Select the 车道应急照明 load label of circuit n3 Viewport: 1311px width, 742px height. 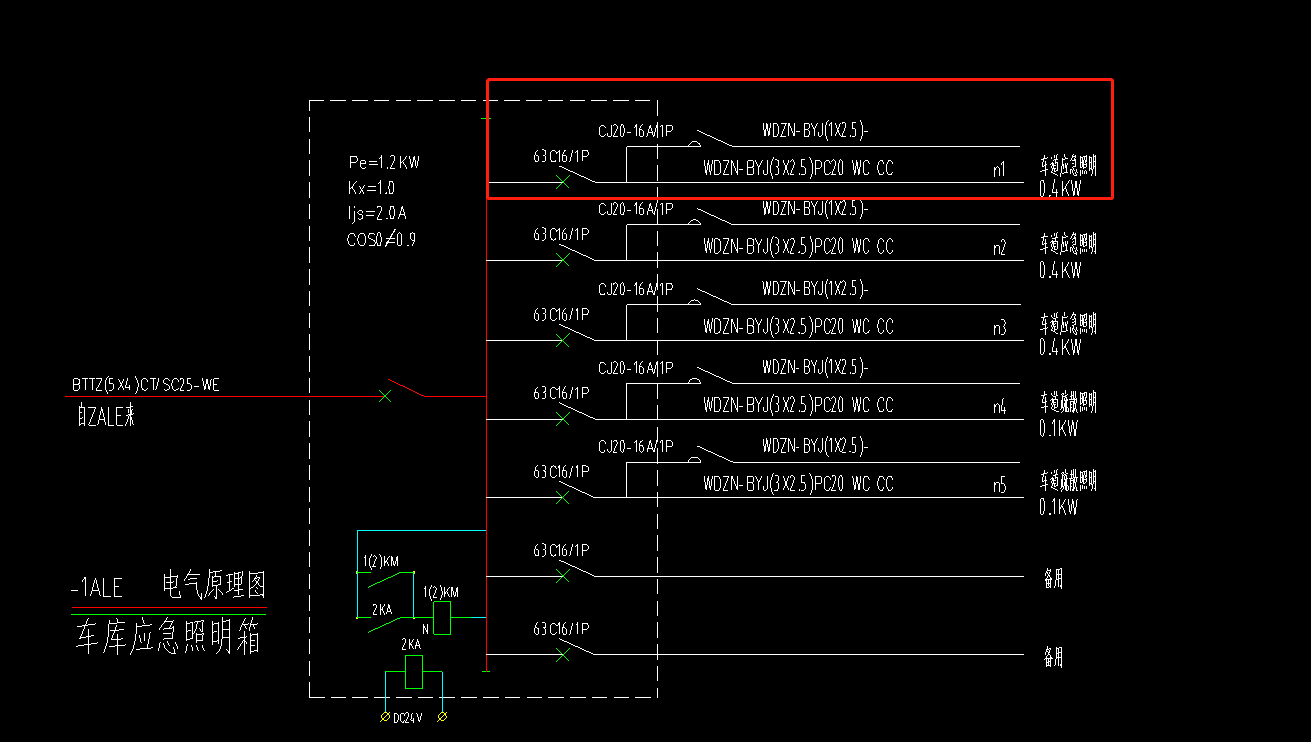click(1068, 323)
